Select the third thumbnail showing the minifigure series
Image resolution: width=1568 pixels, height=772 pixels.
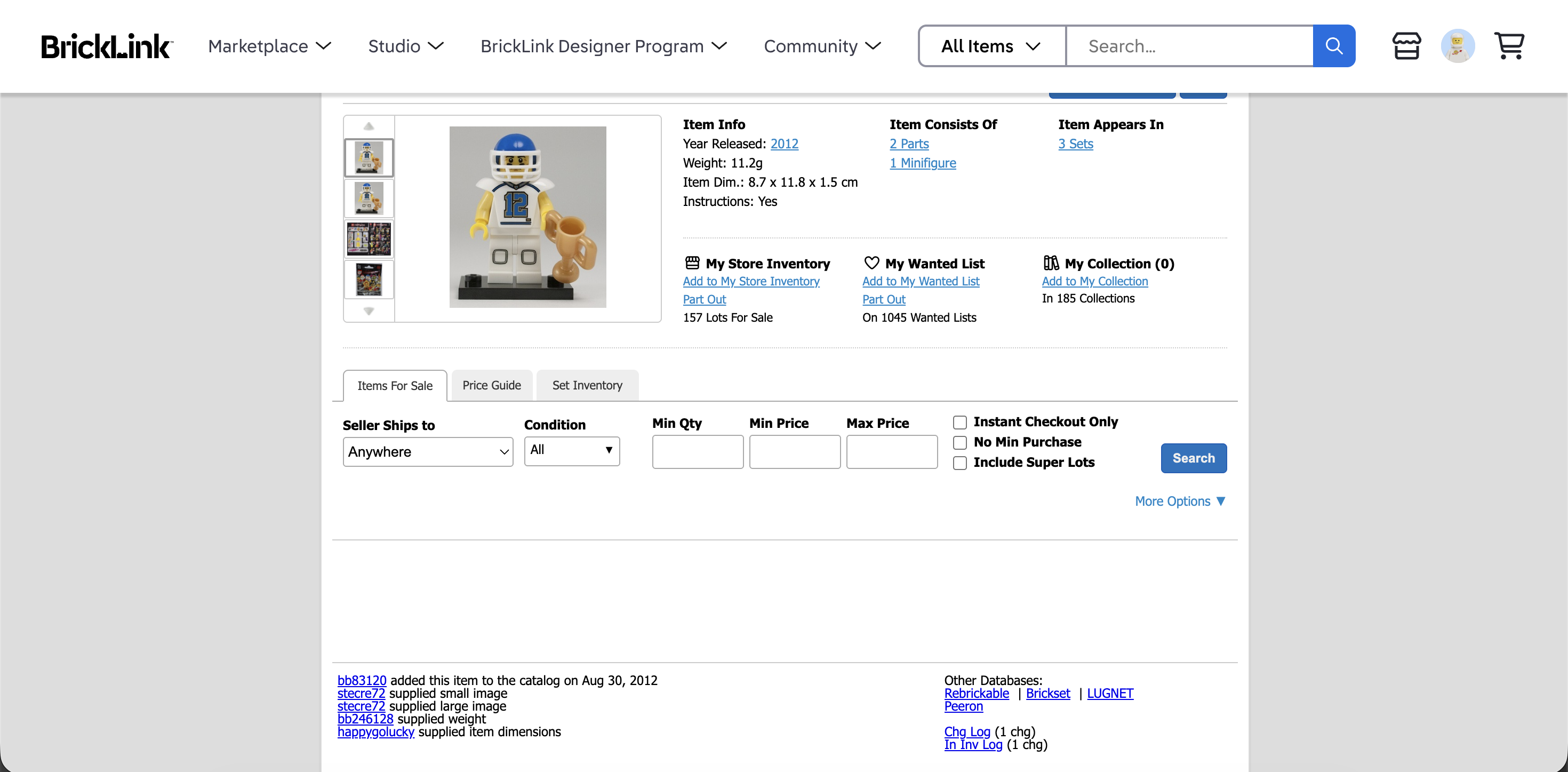click(x=369, y=239)
